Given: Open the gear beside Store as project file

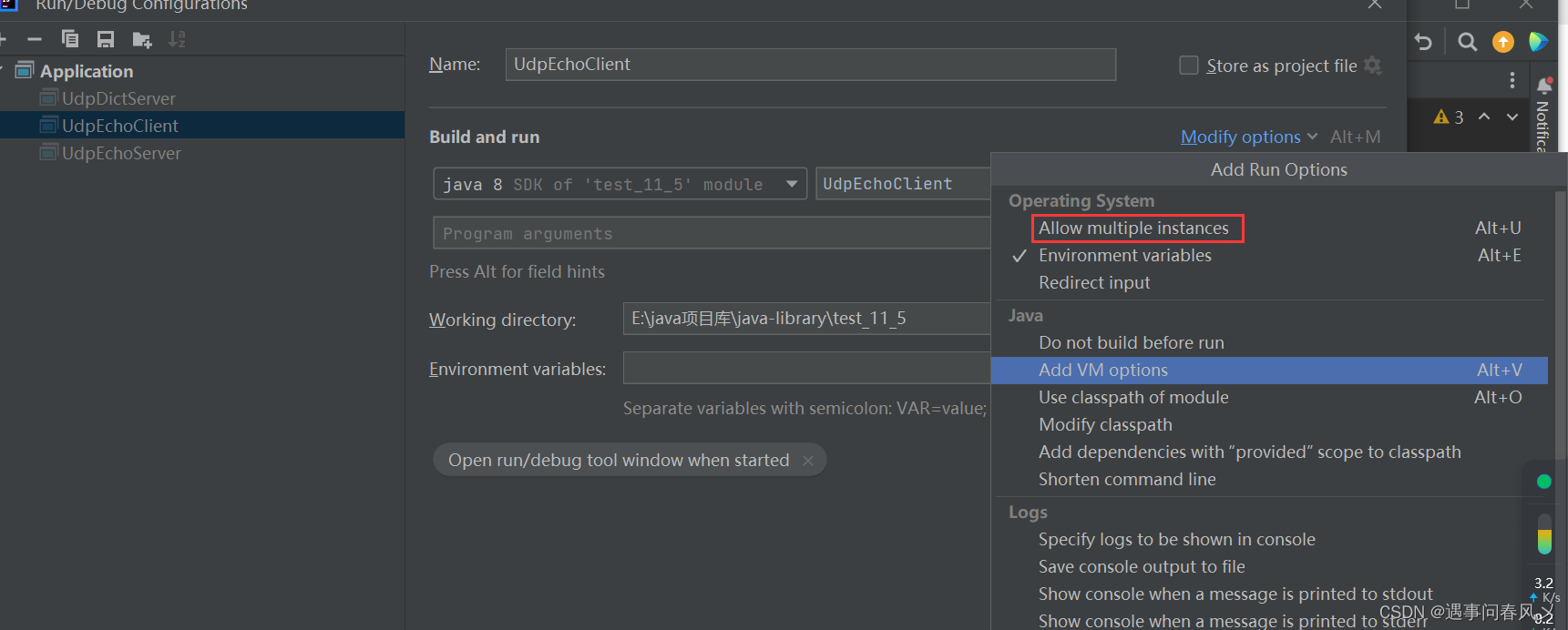Looking at the screenshot, I should 1373,66.
